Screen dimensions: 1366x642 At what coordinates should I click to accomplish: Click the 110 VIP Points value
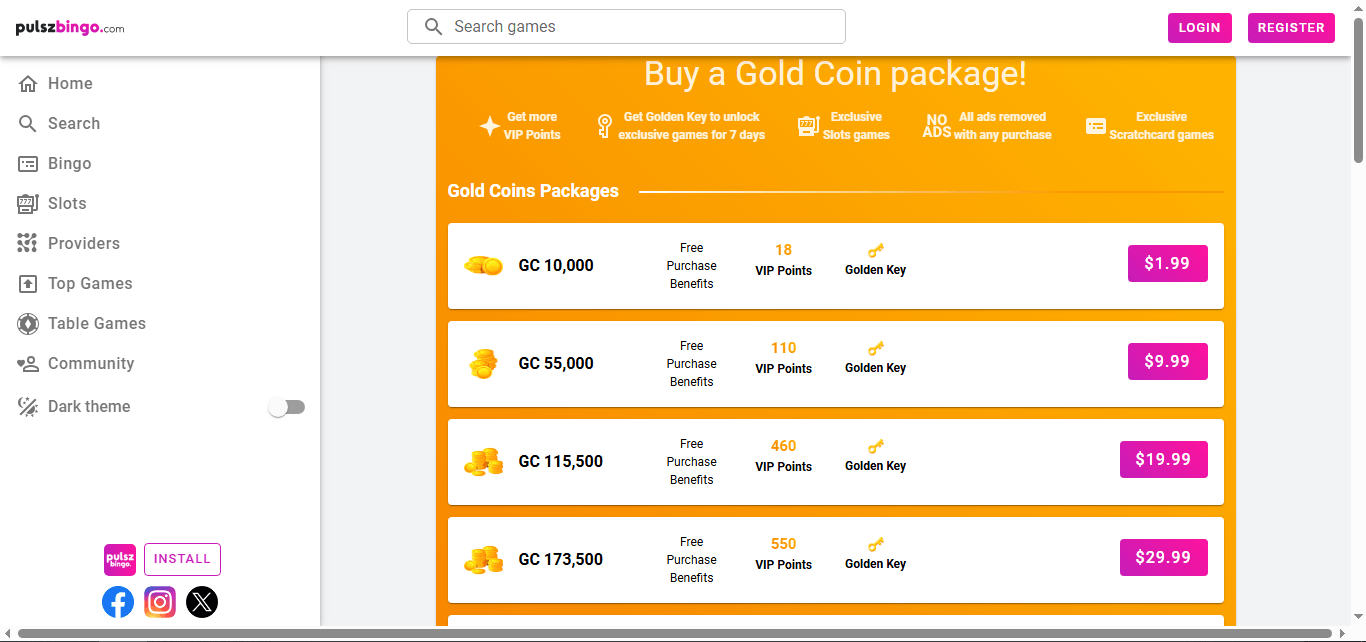click(783, 348)
